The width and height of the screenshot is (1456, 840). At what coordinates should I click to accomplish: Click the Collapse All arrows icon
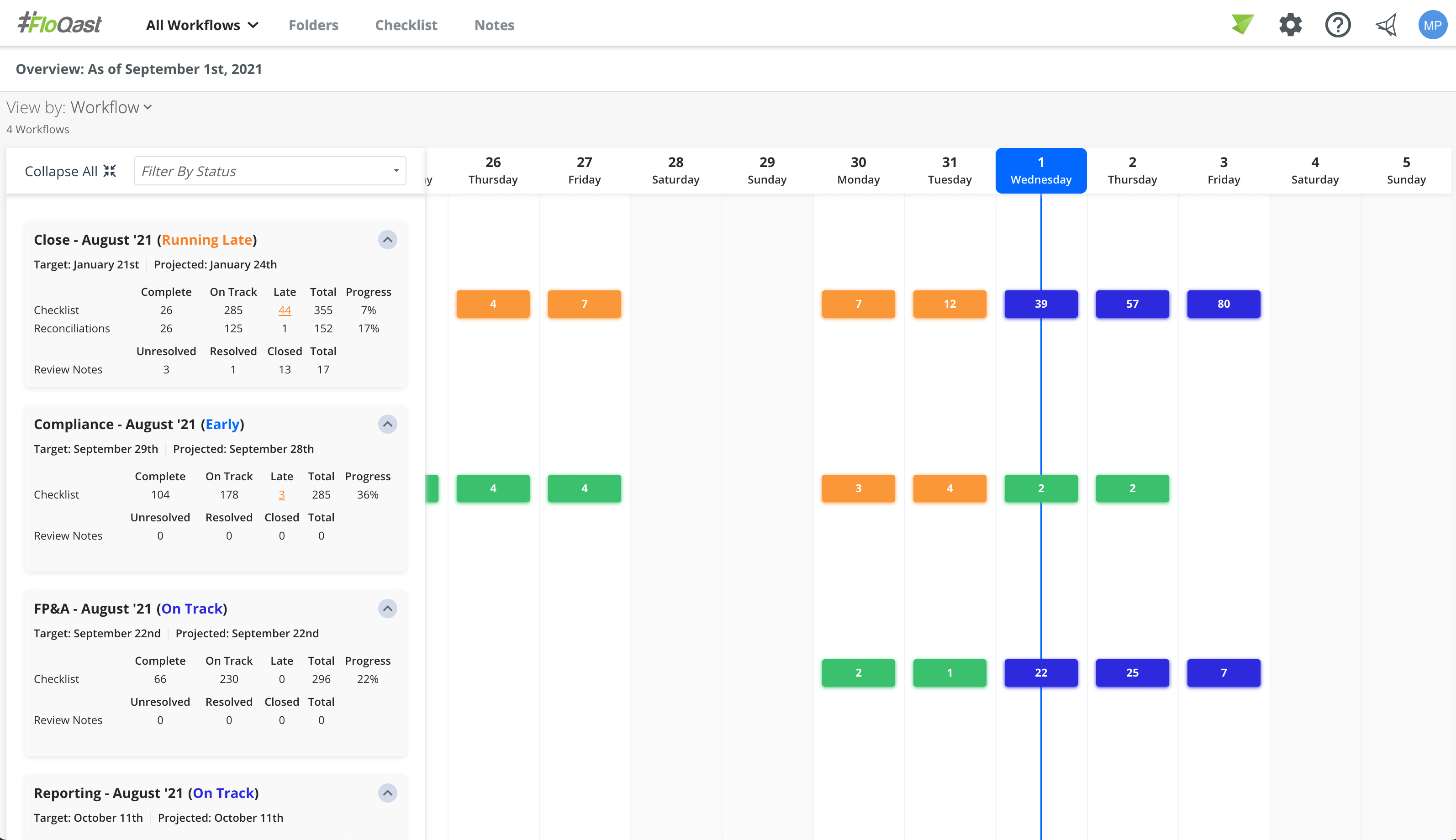coord(110,171)
